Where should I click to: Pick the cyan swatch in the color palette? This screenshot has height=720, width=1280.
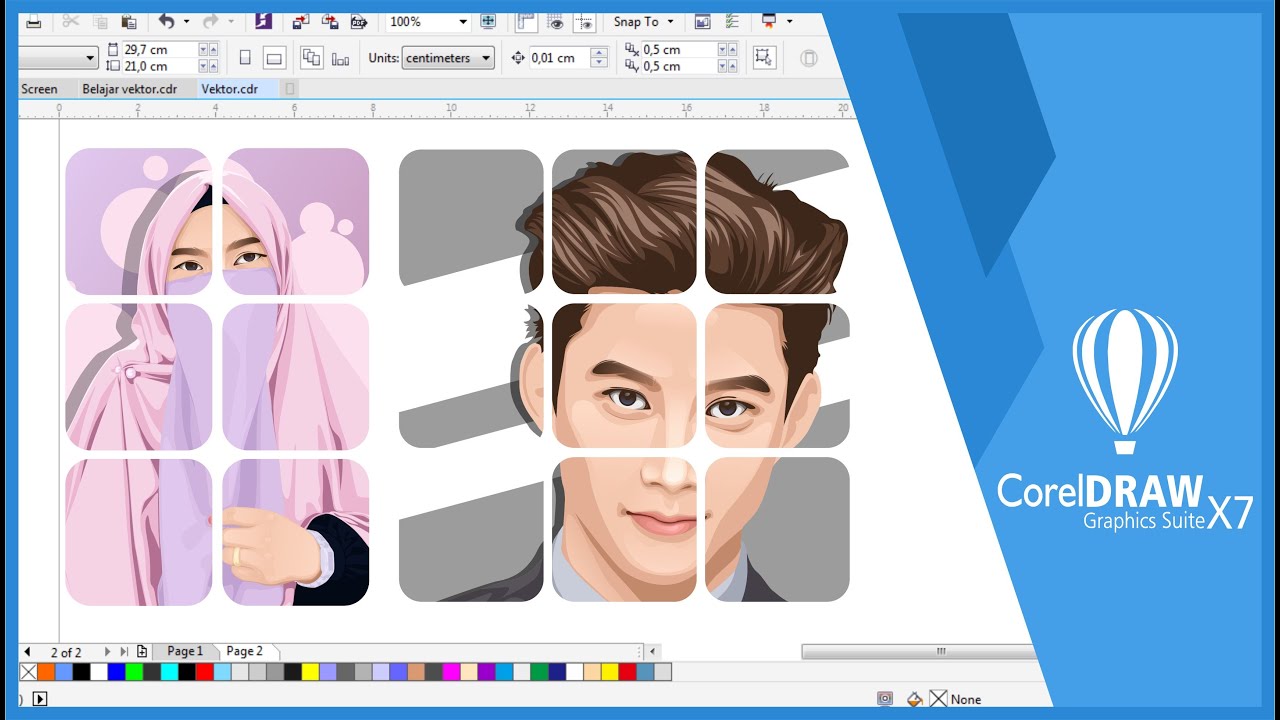coord(169,672)
